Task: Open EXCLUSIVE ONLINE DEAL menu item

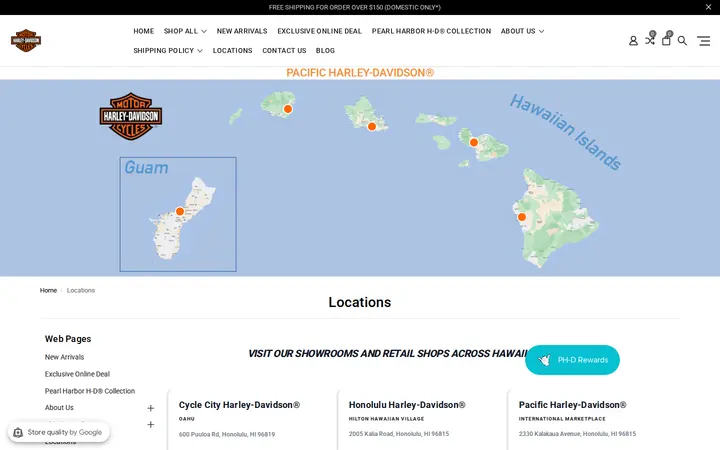Action: 320,31
